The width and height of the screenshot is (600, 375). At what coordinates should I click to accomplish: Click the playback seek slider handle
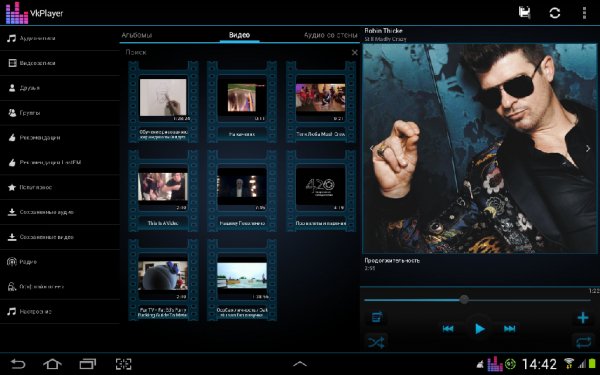coord(464,300)
